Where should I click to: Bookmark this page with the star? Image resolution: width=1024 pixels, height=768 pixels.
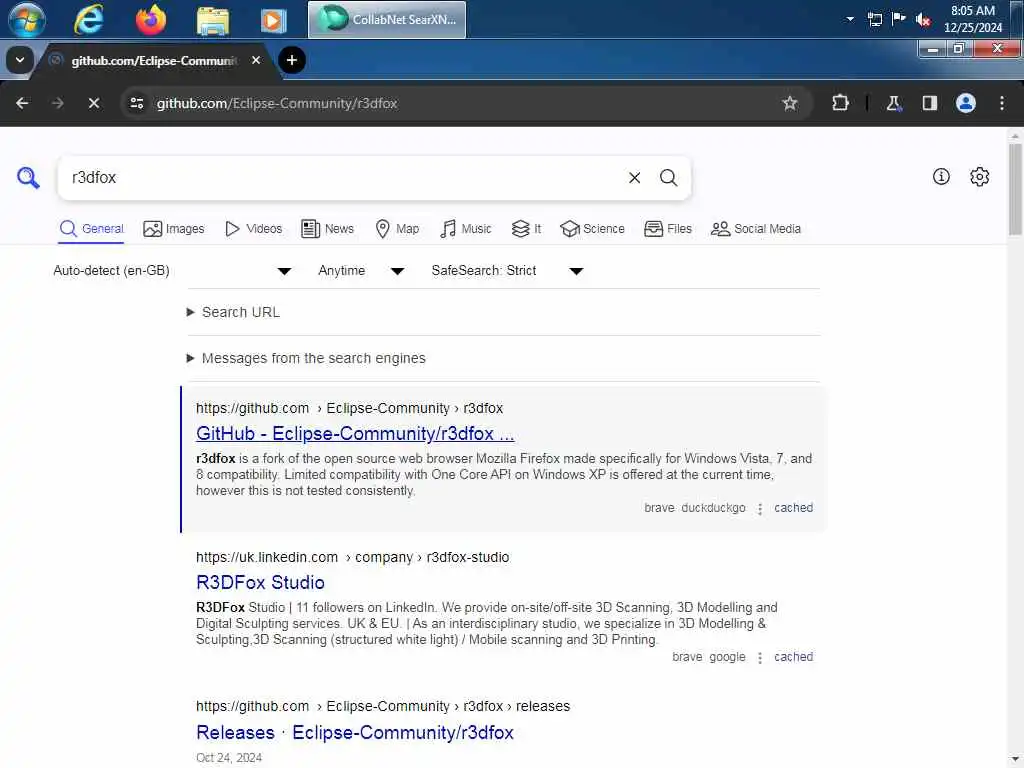790,103
